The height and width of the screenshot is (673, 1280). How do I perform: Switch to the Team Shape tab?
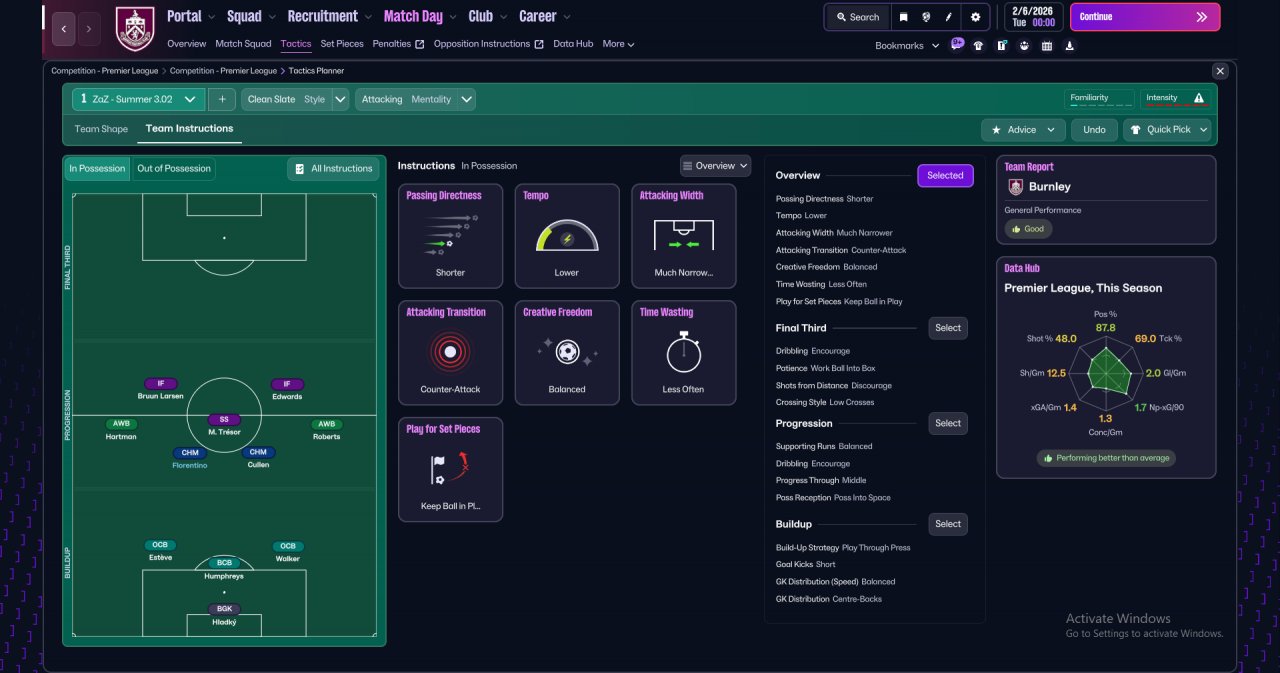(101, 129)
